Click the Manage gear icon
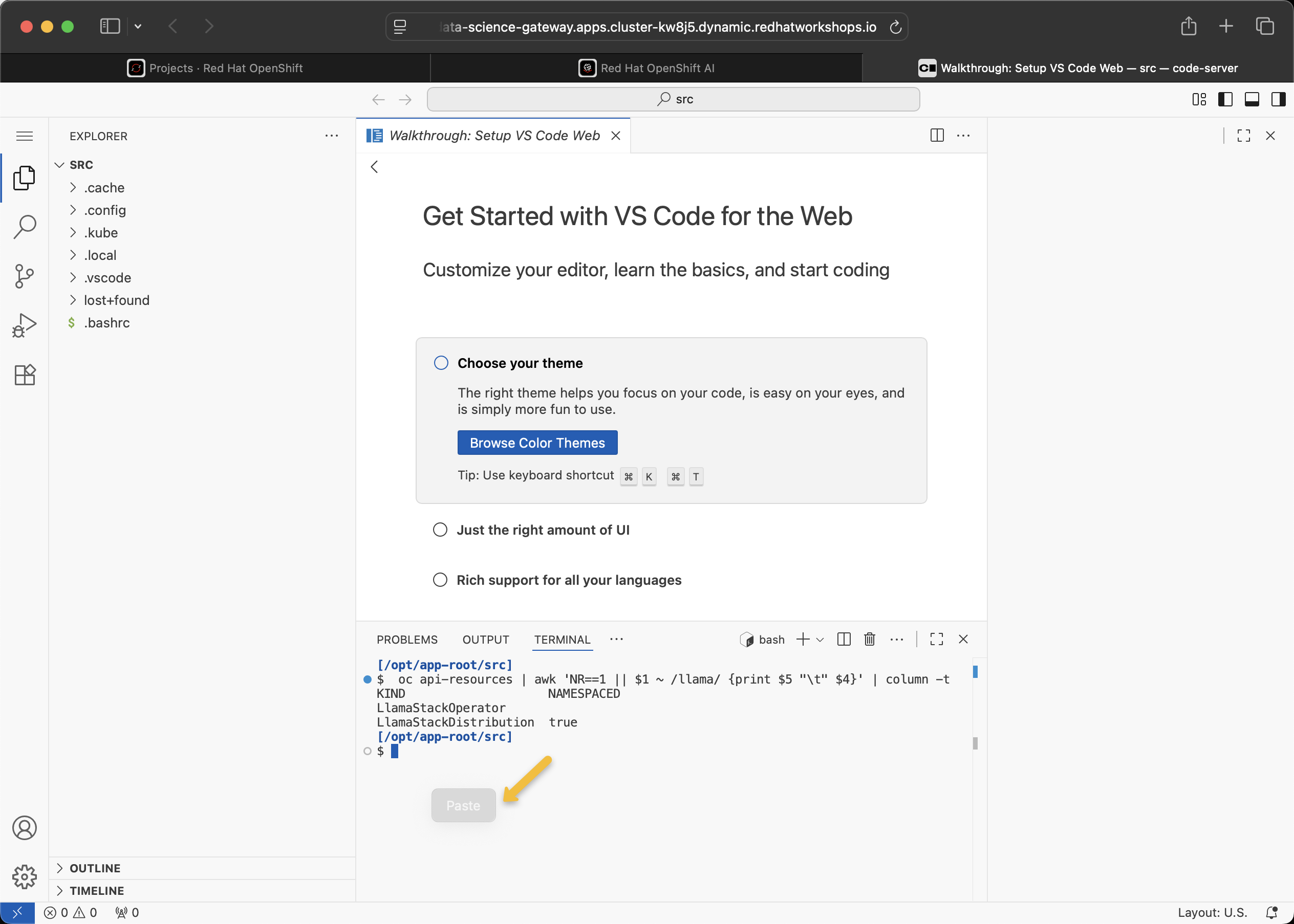The width and height of the screenshot is (1294, 924). click(25, 877)
